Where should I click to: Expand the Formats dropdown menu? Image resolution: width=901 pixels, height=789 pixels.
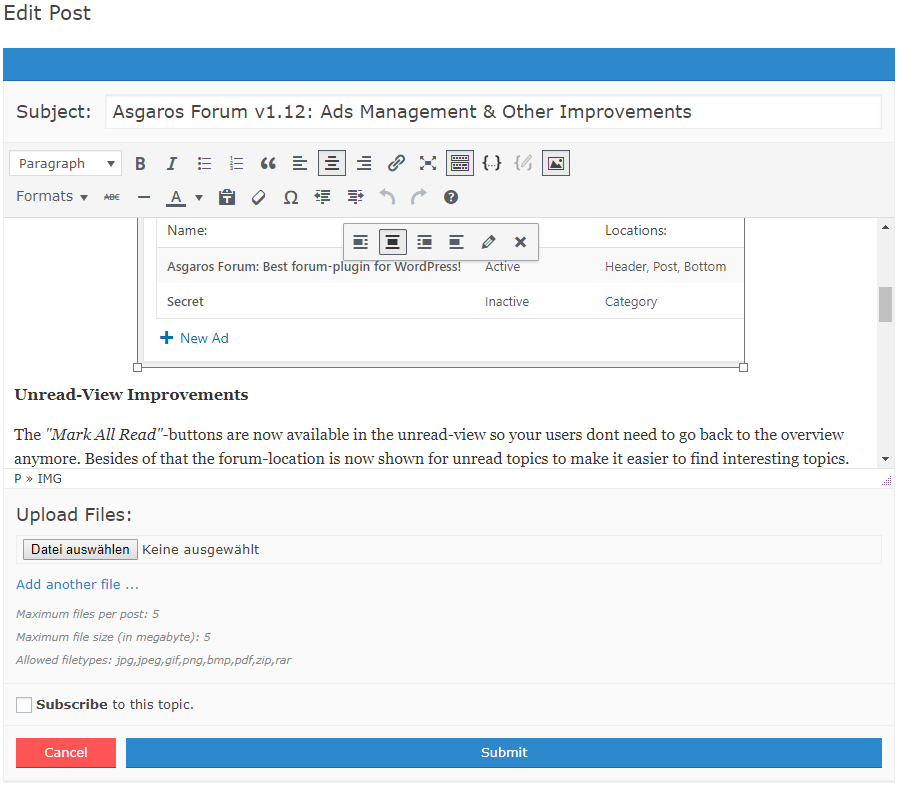tap(52, 197)
